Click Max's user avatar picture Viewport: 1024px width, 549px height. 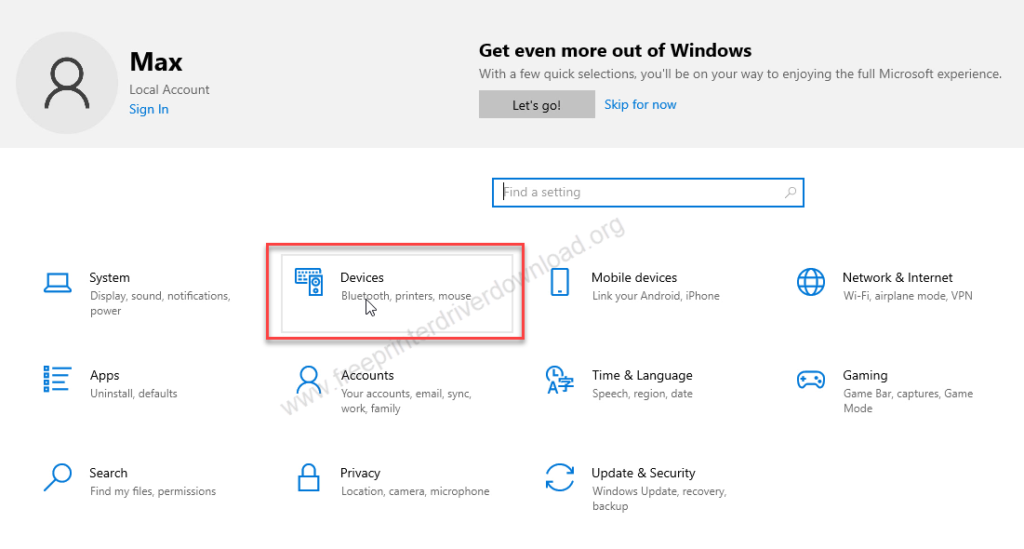(x=67, y=83)
